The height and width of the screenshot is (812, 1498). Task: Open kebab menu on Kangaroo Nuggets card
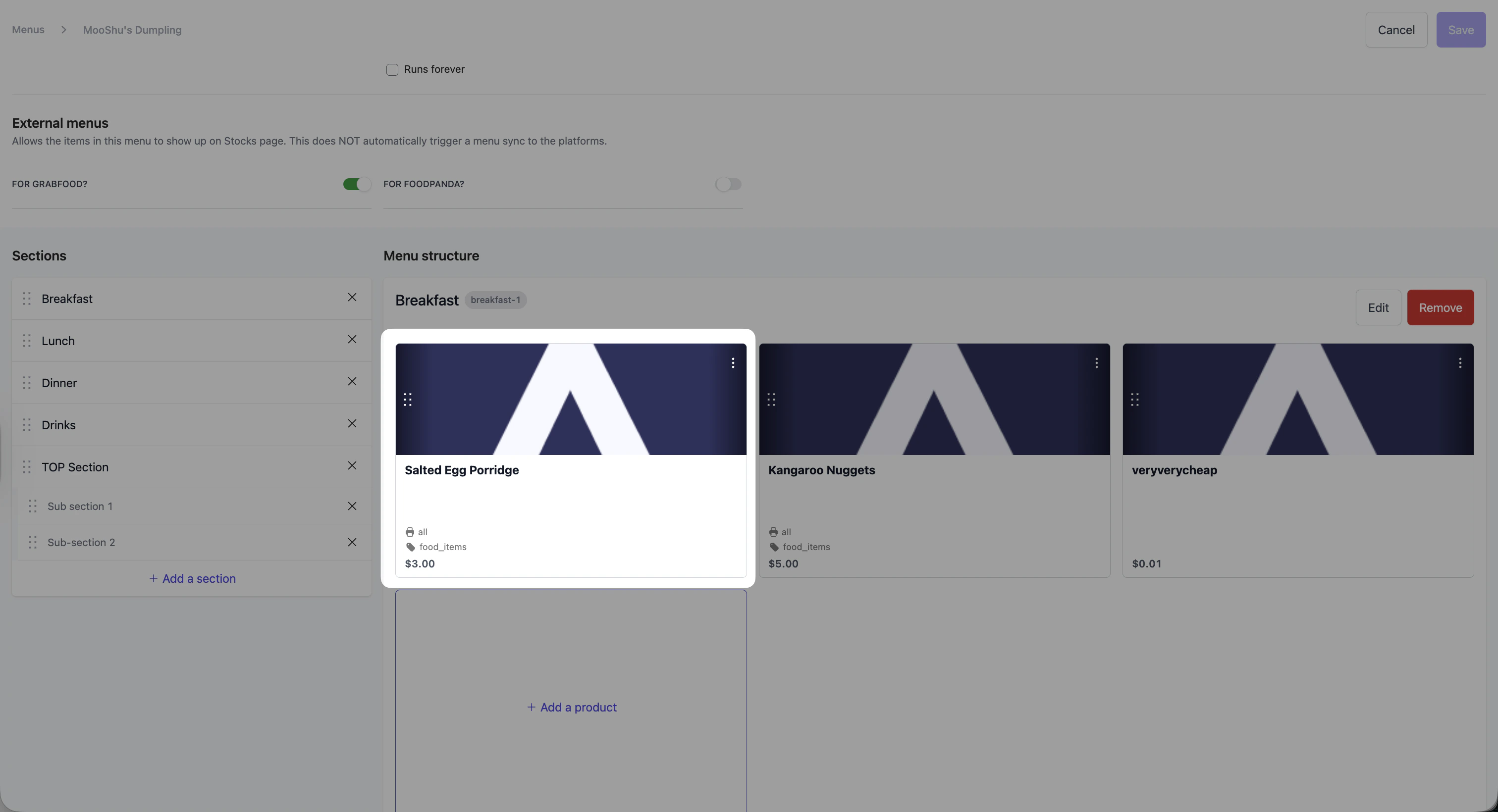click(x=1096, y=363)
